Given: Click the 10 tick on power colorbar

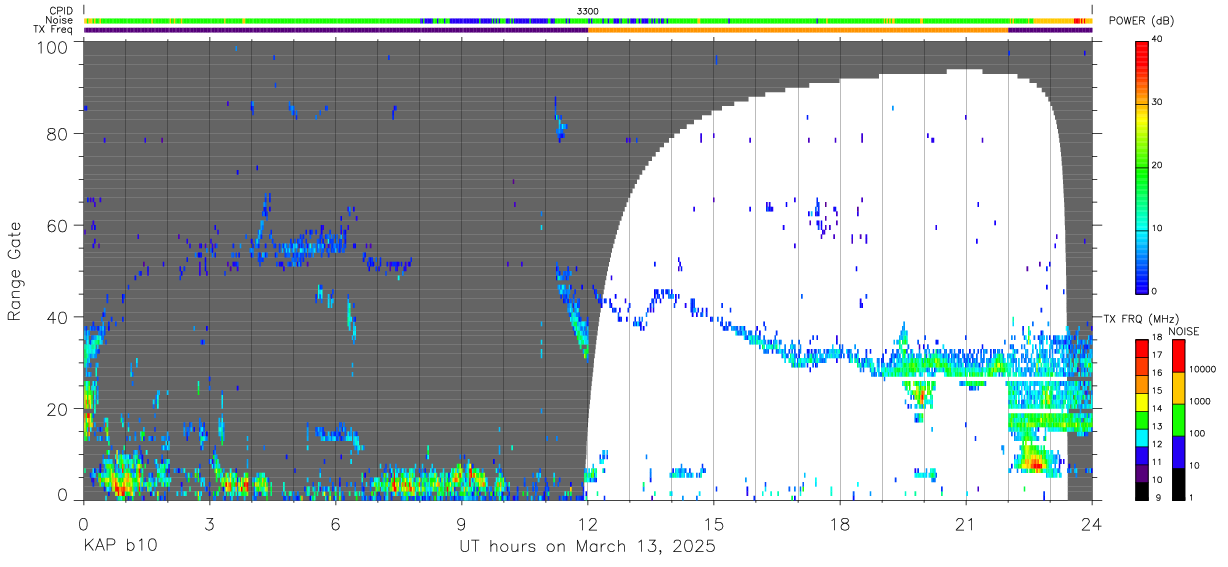Looking at the screenshot, I should tap(1158, 228).
